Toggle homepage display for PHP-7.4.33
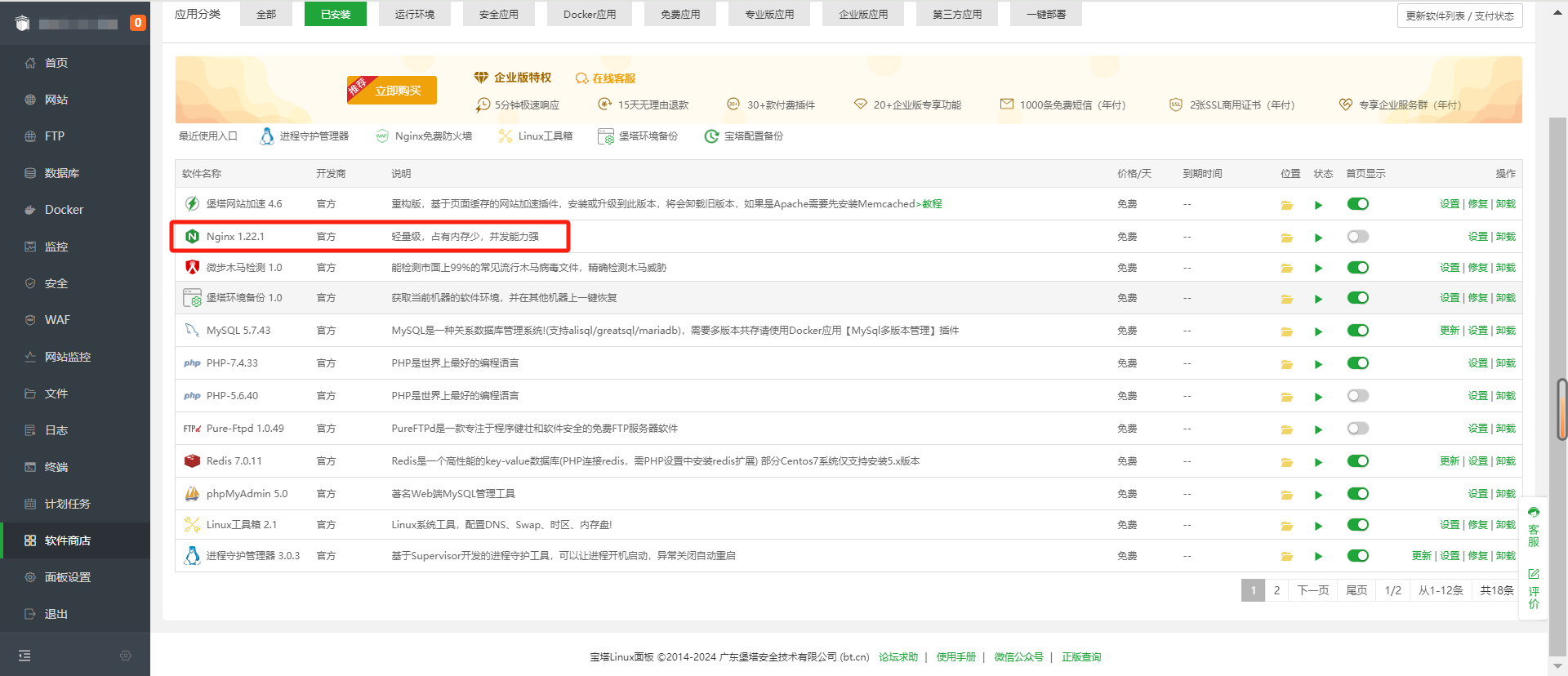Image resolution: width=1568 pixels, height=676 pixels. pos(1358,363)
